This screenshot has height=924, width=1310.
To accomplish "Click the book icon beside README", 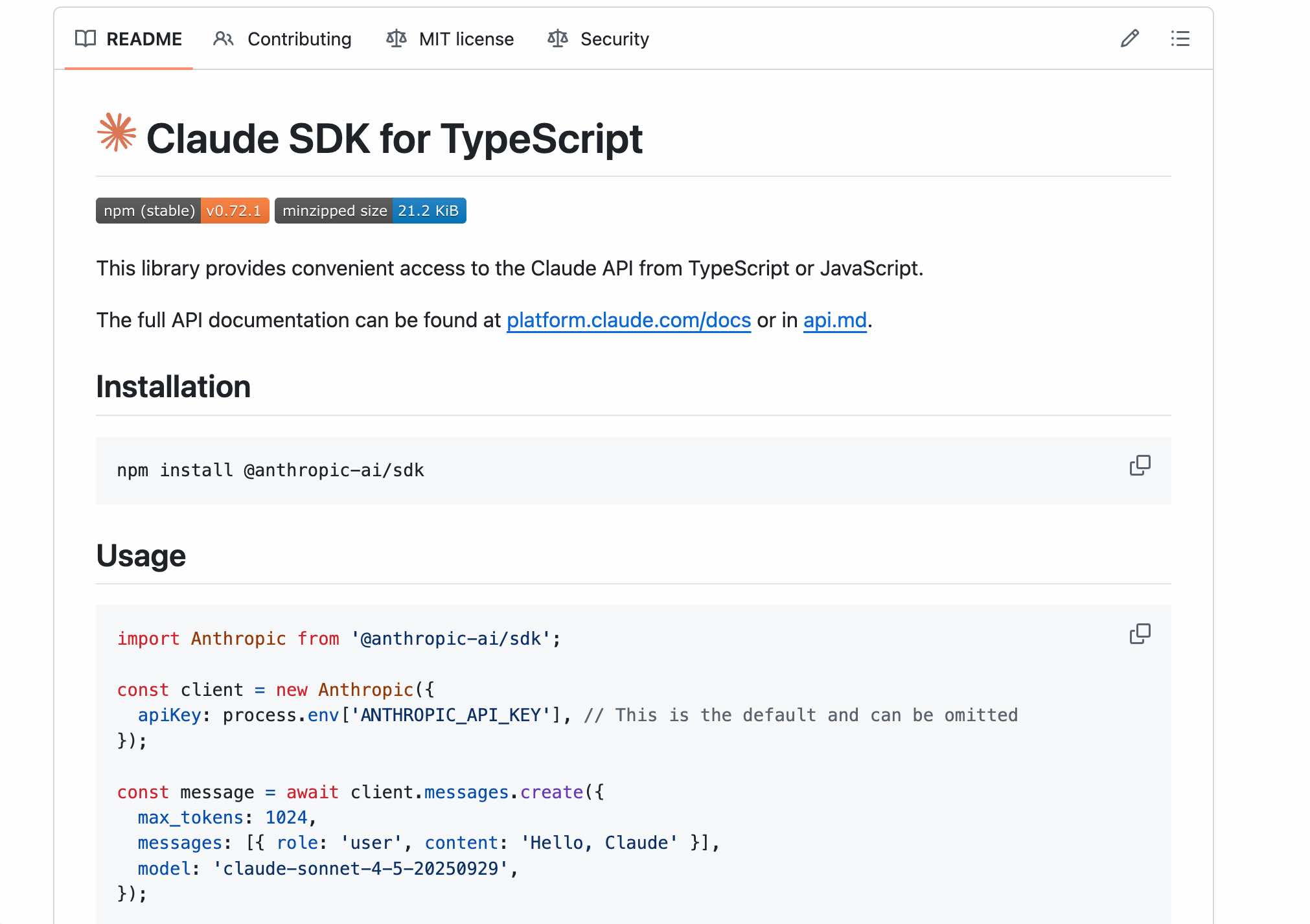I will [x=86, y=39].
